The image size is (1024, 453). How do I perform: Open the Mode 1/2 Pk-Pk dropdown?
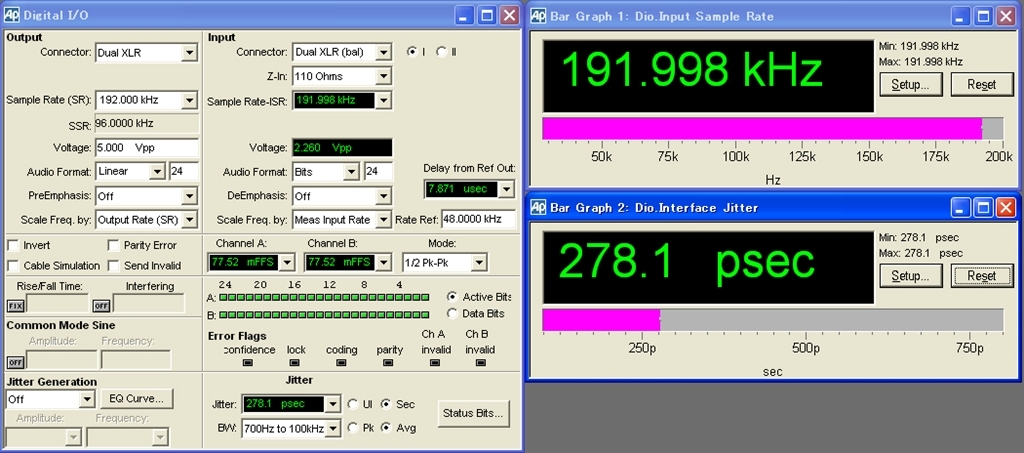coord(479,263)
